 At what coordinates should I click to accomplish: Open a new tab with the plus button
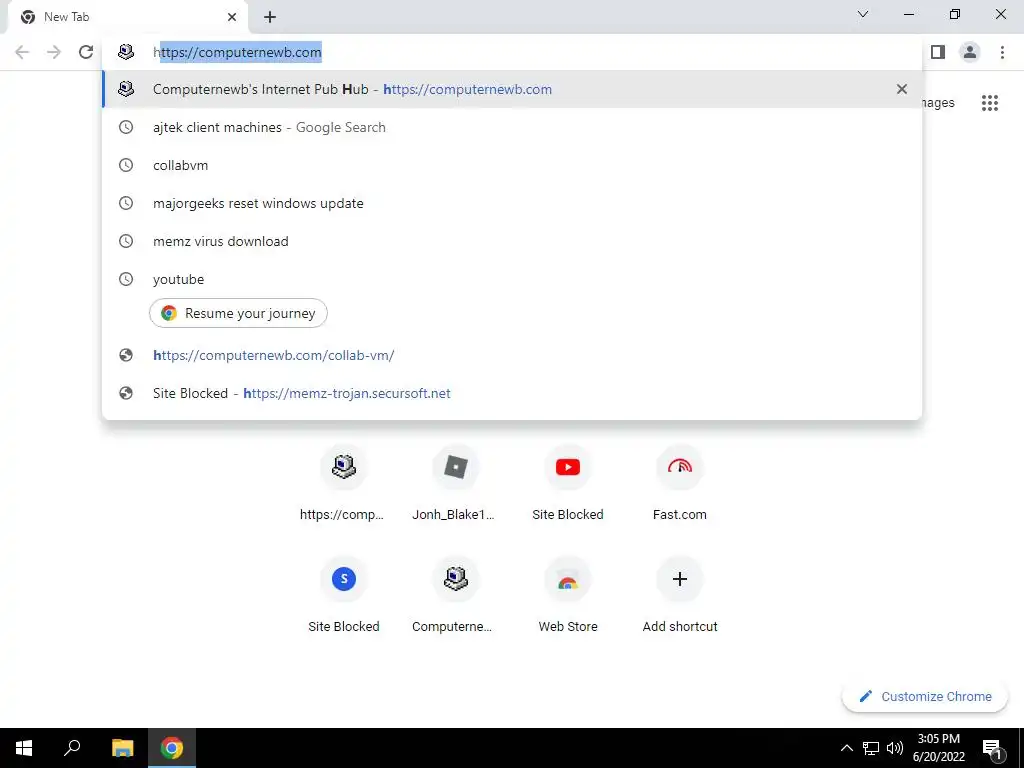point(270,17)
